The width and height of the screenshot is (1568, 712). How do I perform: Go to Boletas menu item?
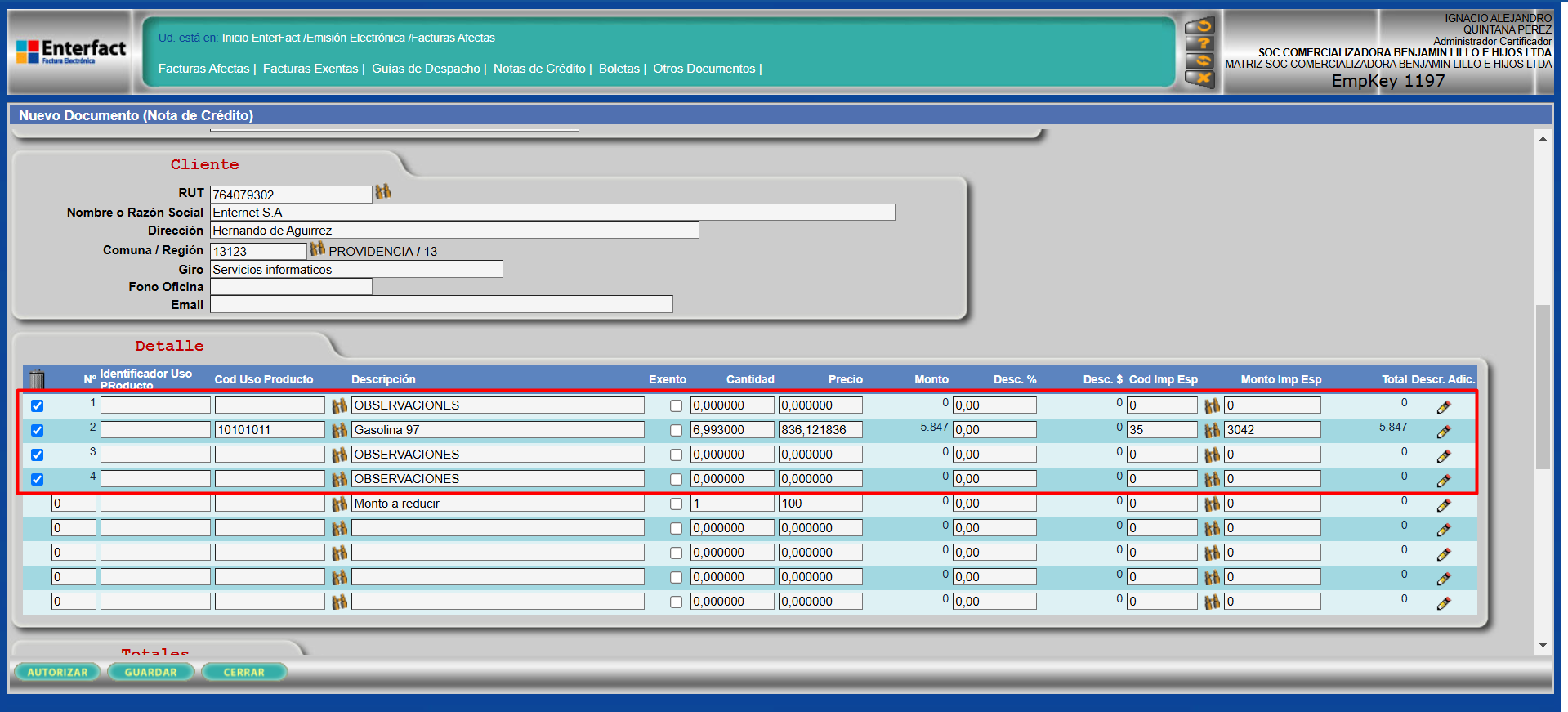[619, 69]
